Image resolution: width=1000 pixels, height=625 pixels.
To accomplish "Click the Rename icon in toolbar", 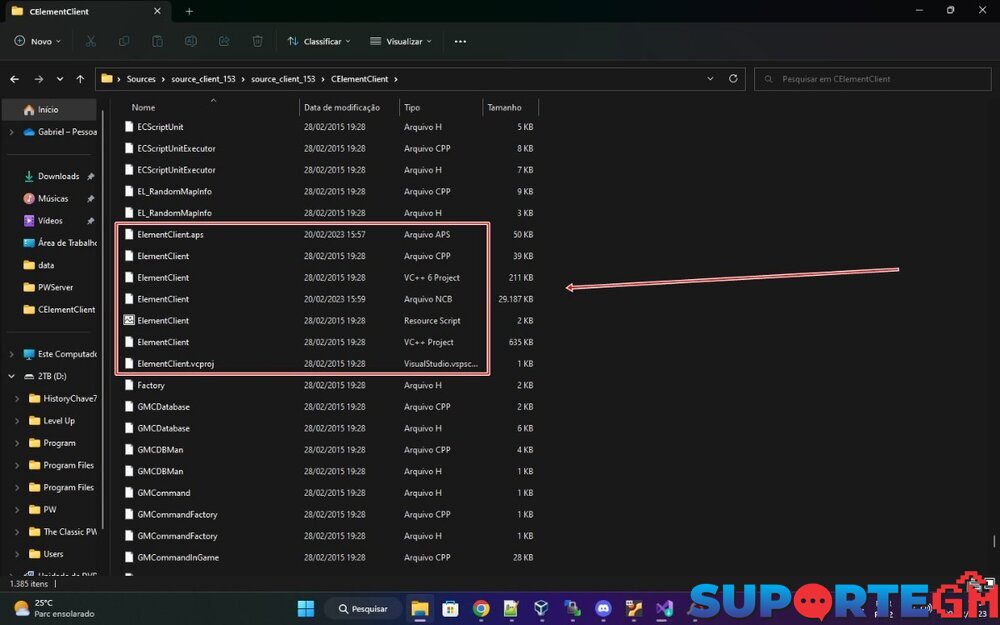I will [191, 41].
